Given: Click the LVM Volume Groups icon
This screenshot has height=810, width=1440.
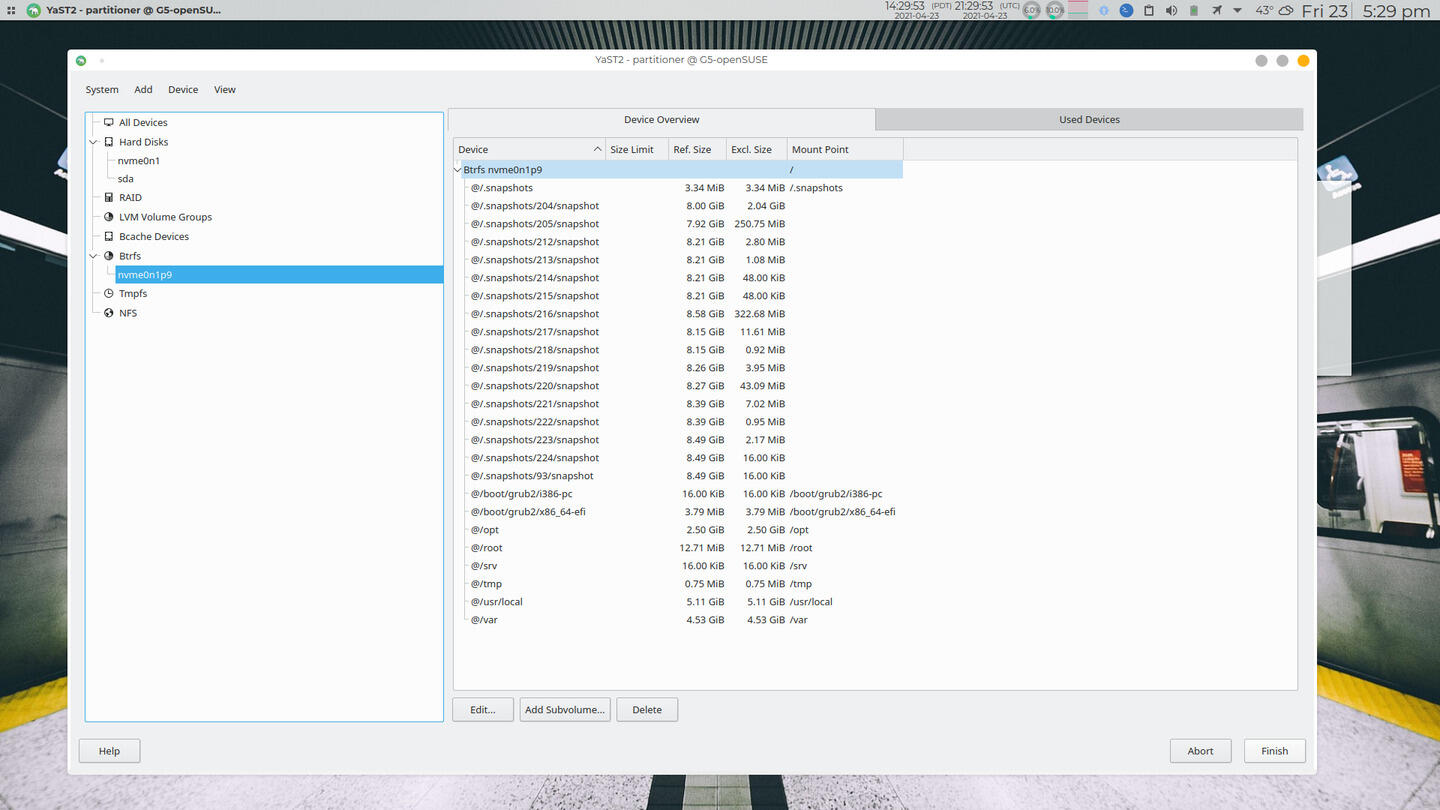Looking at the screenshot, I should click(x=109, y=217).
